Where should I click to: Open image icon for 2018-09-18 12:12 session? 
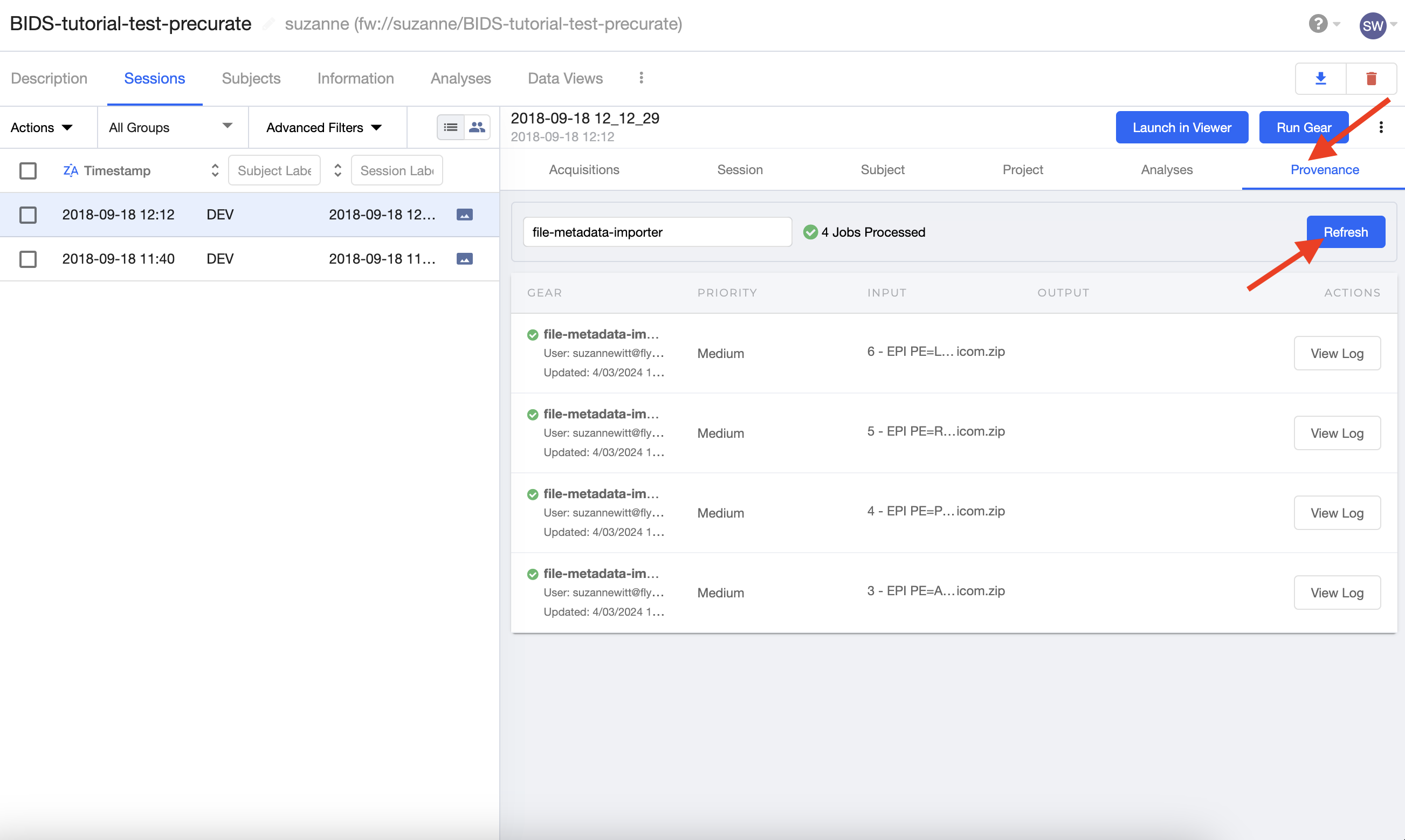[465, 215]
